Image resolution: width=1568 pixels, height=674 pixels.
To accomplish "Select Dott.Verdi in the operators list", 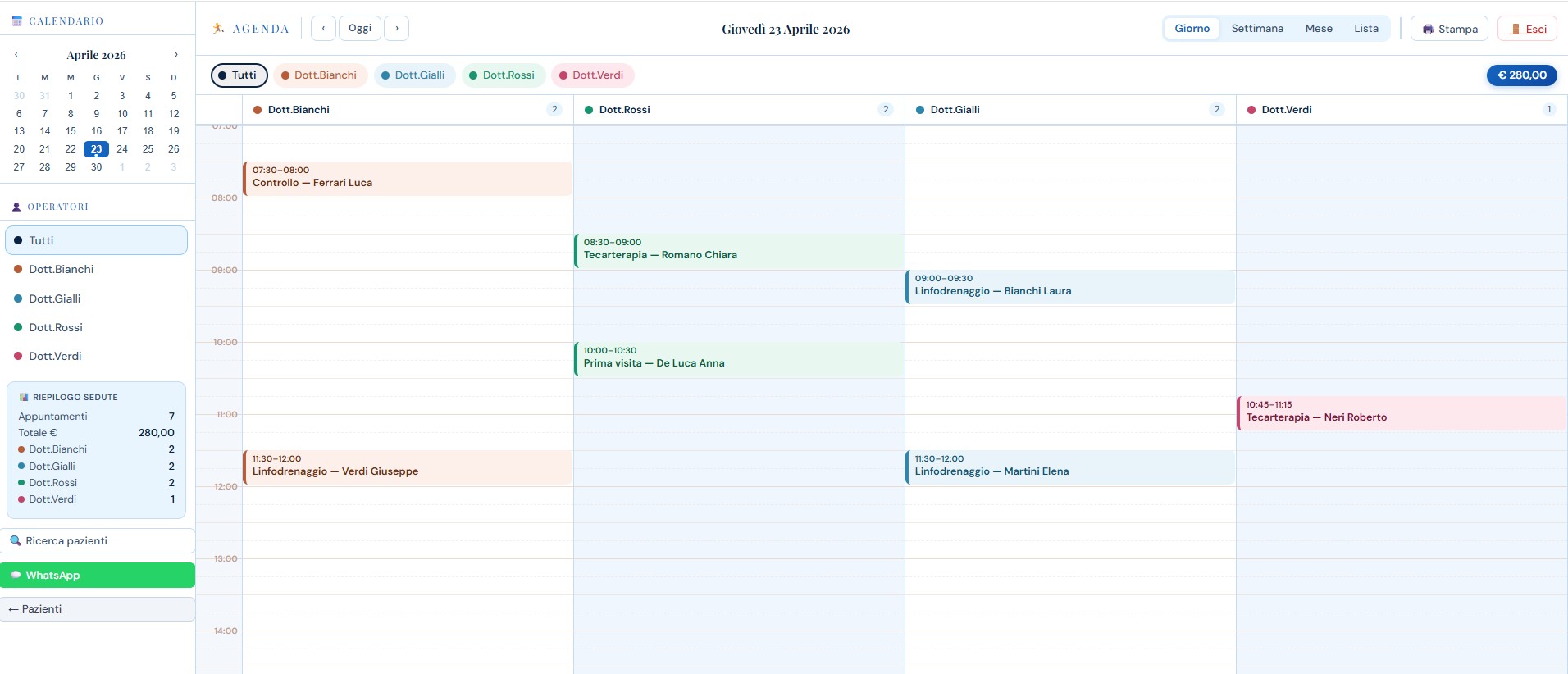I will [96, 356].
